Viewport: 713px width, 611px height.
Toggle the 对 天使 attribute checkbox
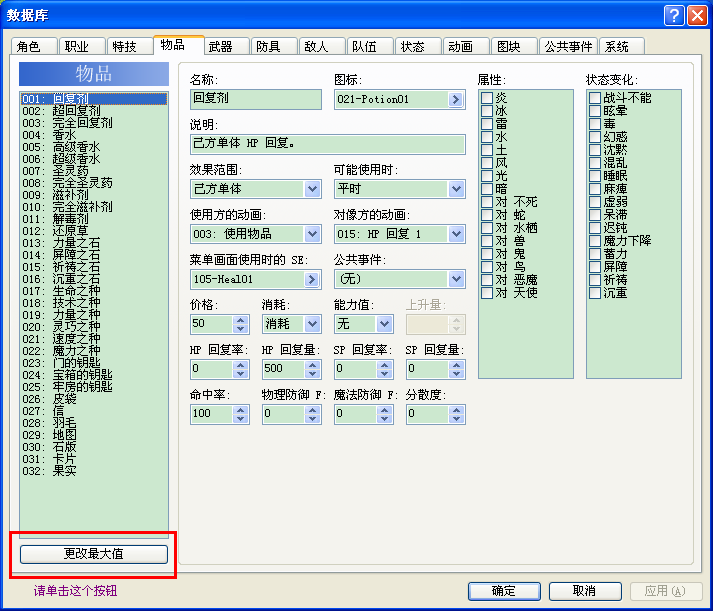click(487, 293)
